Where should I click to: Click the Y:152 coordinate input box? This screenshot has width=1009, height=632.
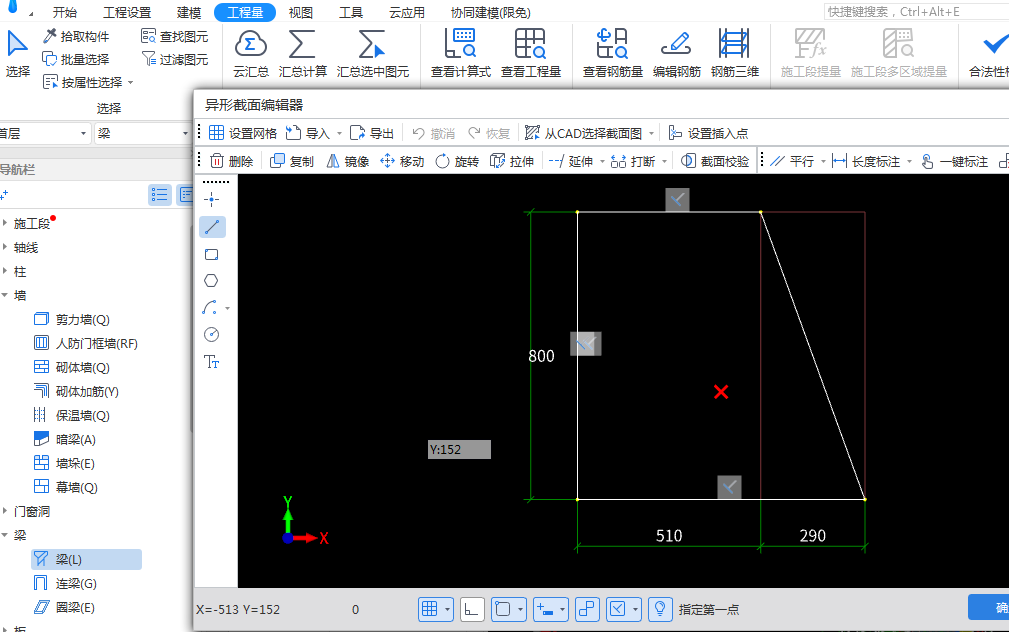[459, 449]
